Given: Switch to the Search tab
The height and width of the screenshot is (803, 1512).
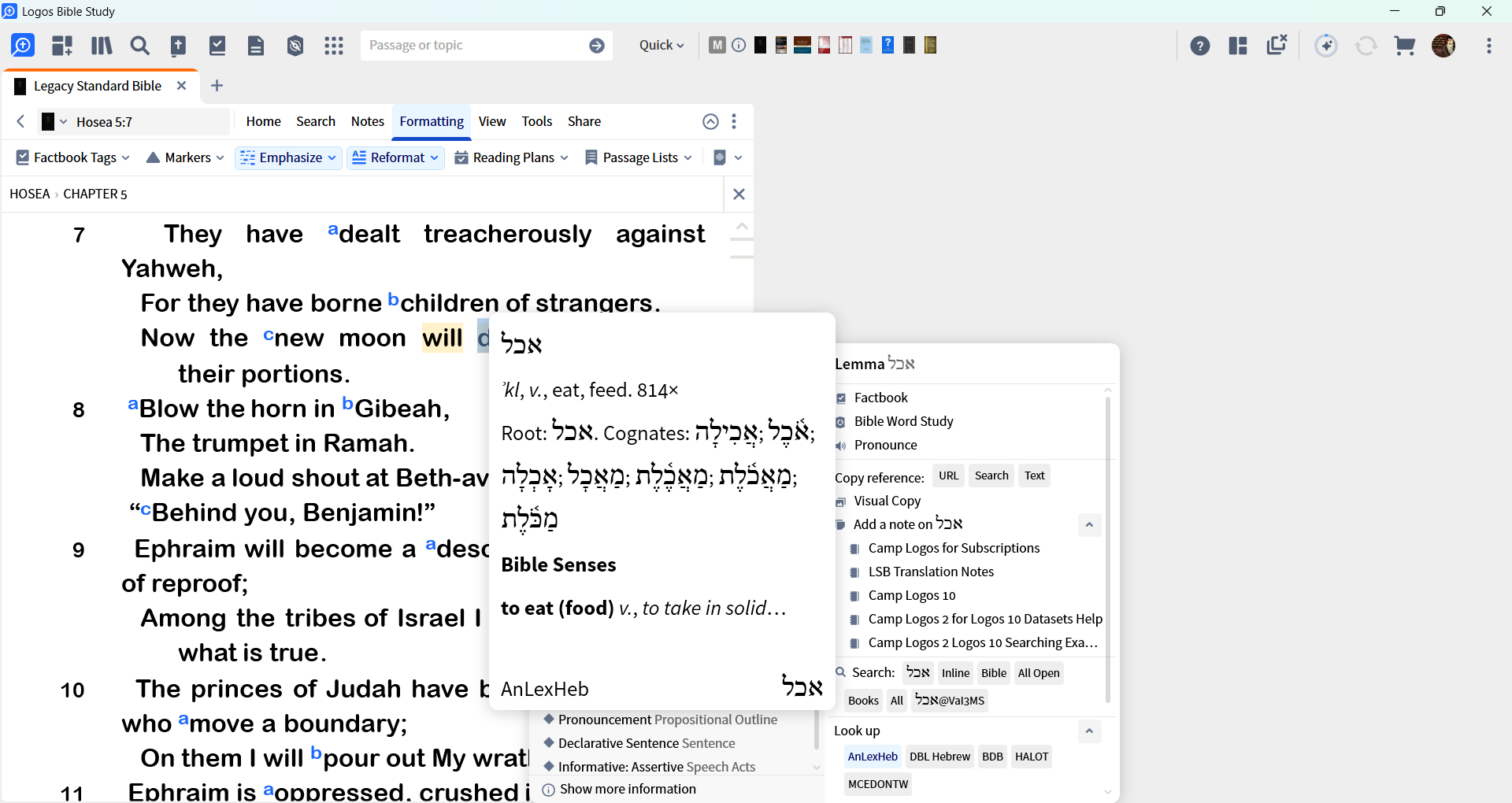Looking at the screenshot, I should 316,121.
